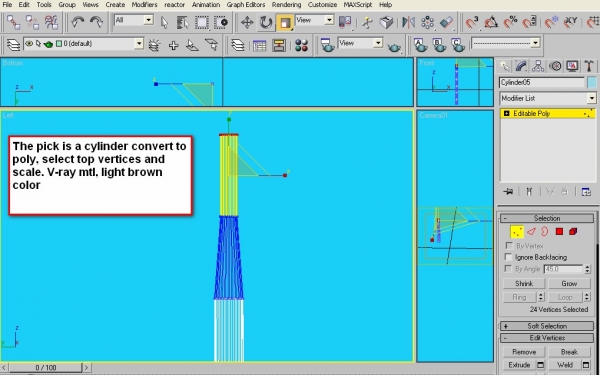Image resolution: width=600 pixels, height=375 pixels.
Task: Choose Rectangular Selection Region tool
Action: [202, 23]
